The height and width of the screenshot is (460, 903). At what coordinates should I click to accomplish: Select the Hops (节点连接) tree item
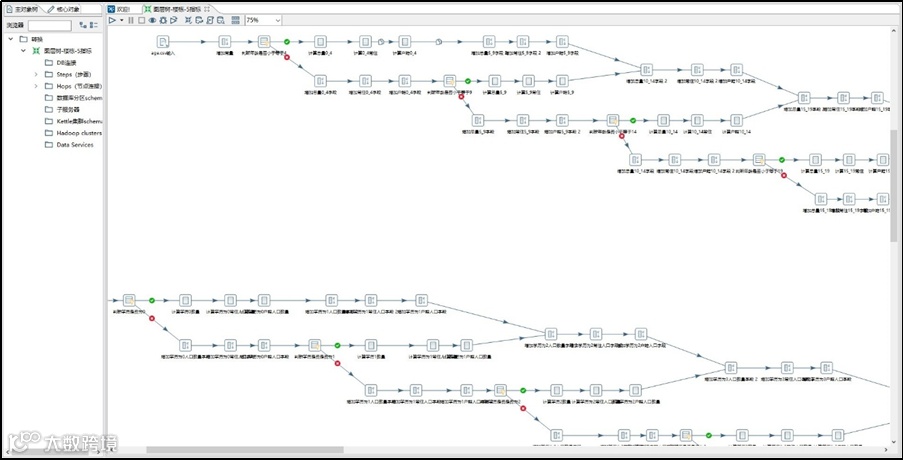73,86
